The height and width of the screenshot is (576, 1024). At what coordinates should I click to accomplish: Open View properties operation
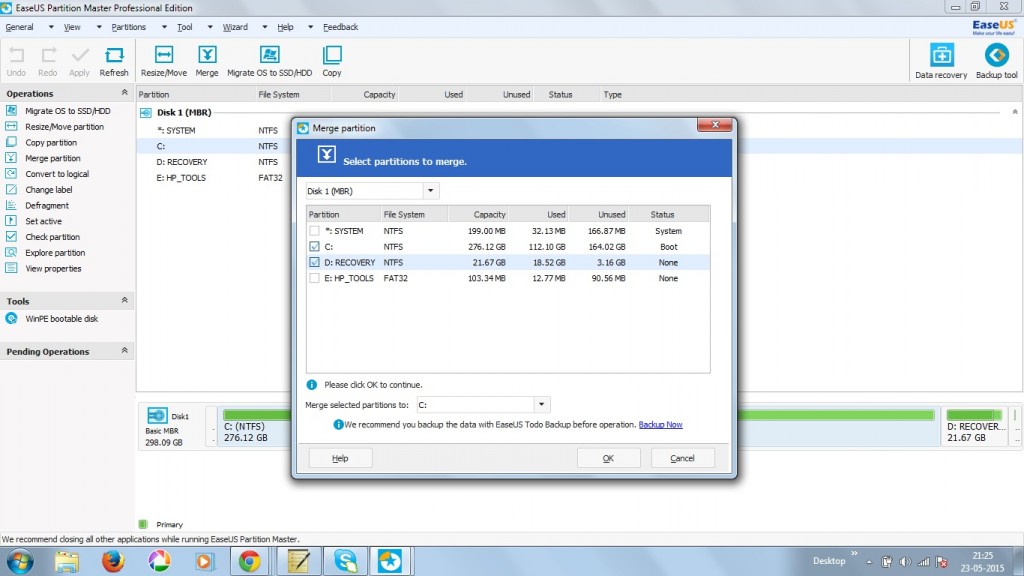pos(54,268)
